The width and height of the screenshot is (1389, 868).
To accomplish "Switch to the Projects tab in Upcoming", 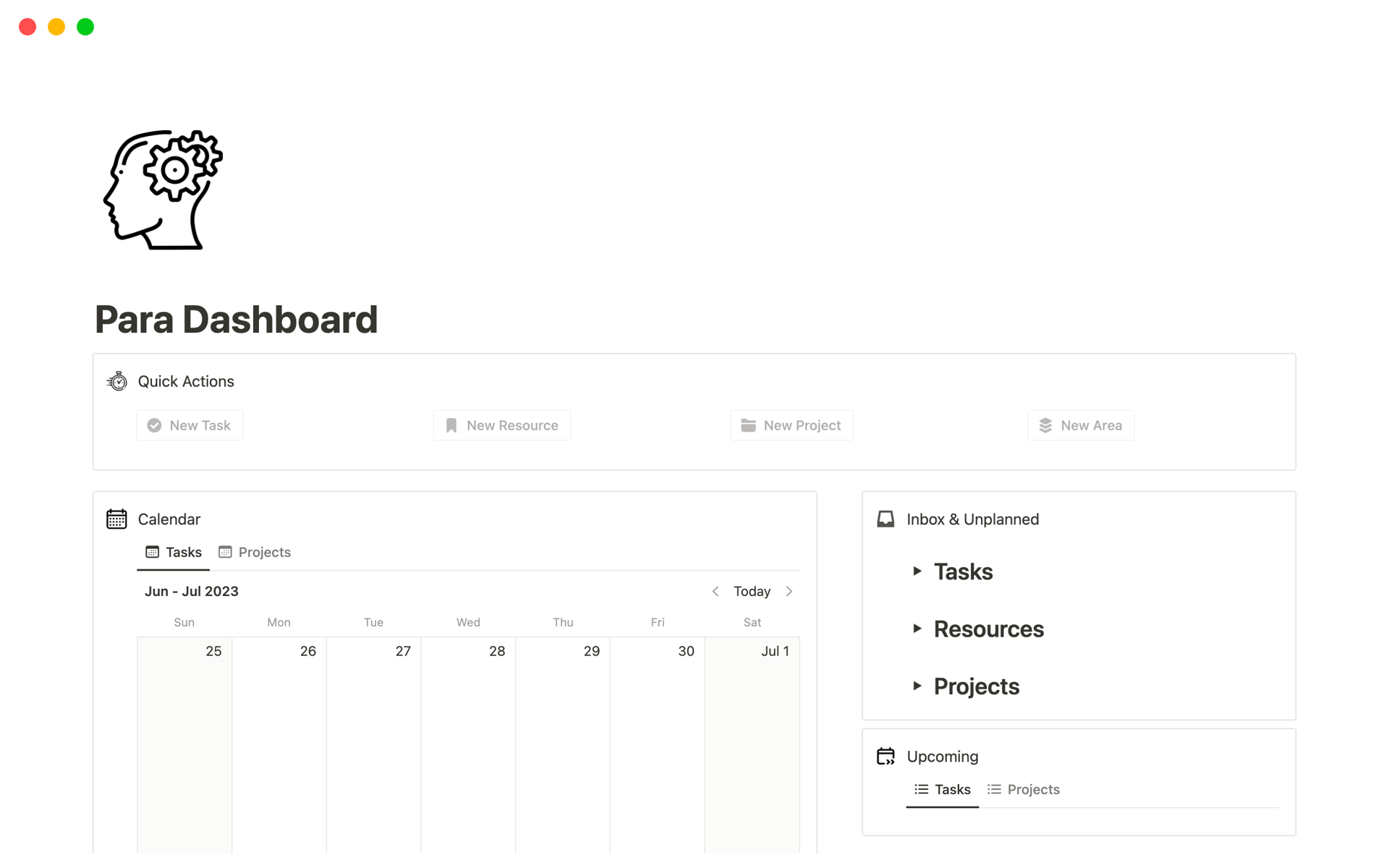I will 1033,789.
